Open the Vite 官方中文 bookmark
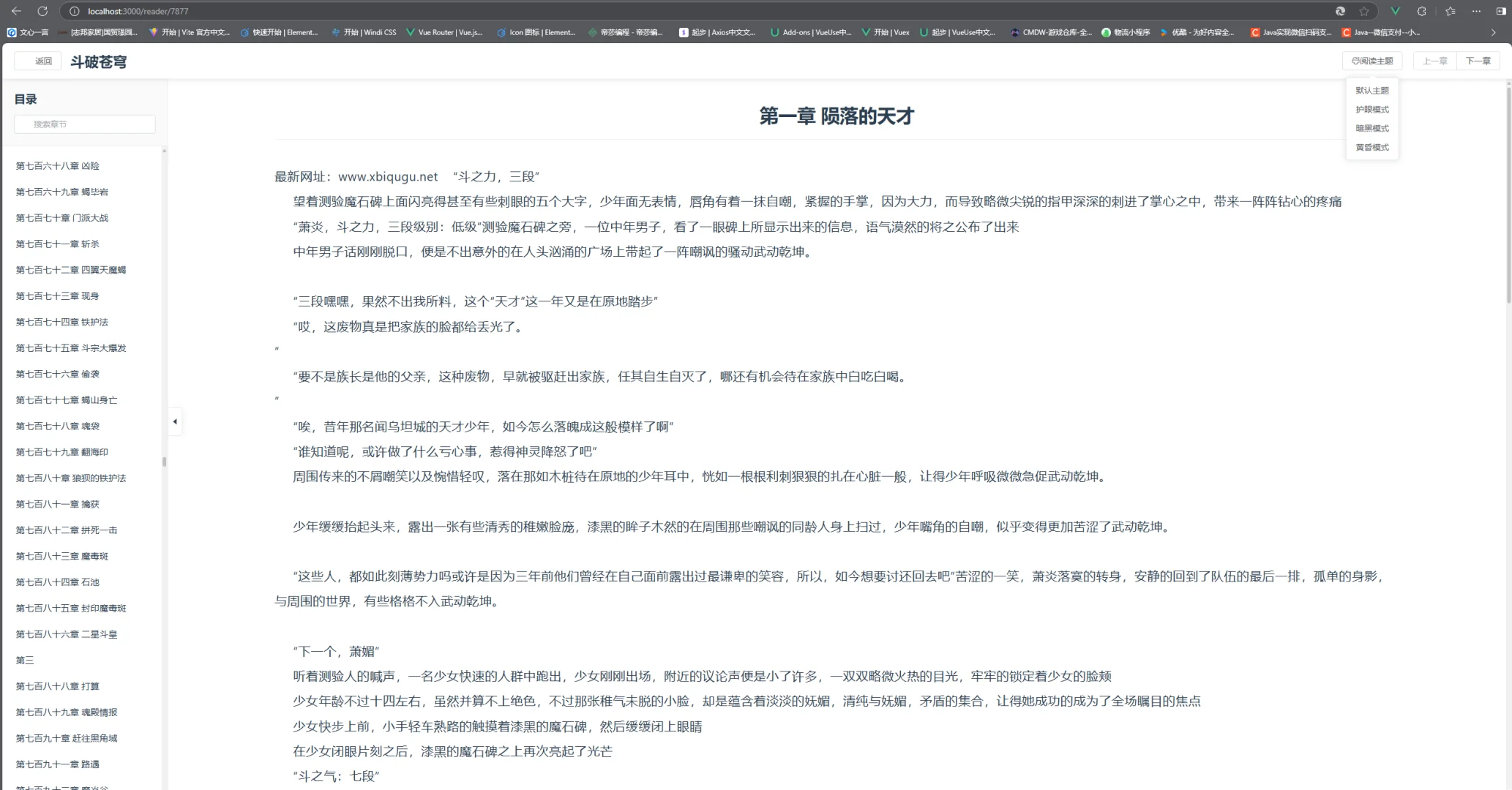The image size is (1512, 790). [190, 32]
